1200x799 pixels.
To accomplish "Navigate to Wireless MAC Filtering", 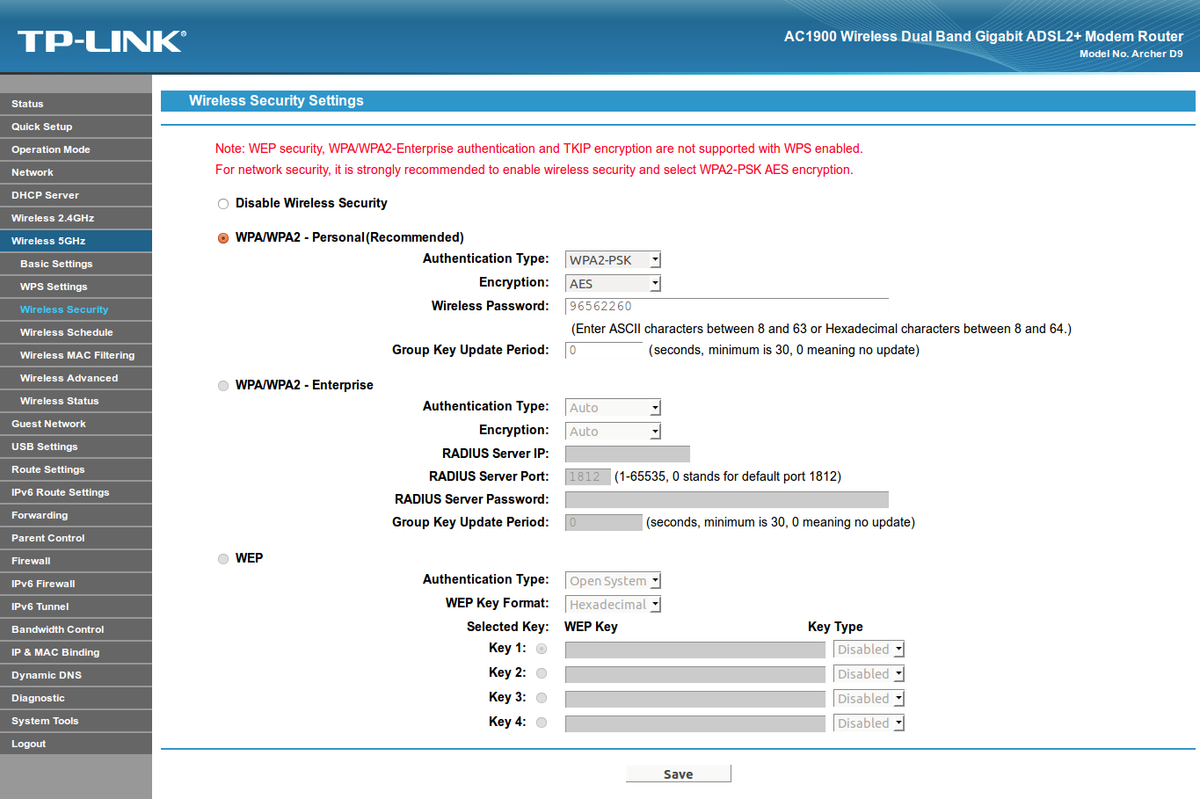I will [76, 354].
